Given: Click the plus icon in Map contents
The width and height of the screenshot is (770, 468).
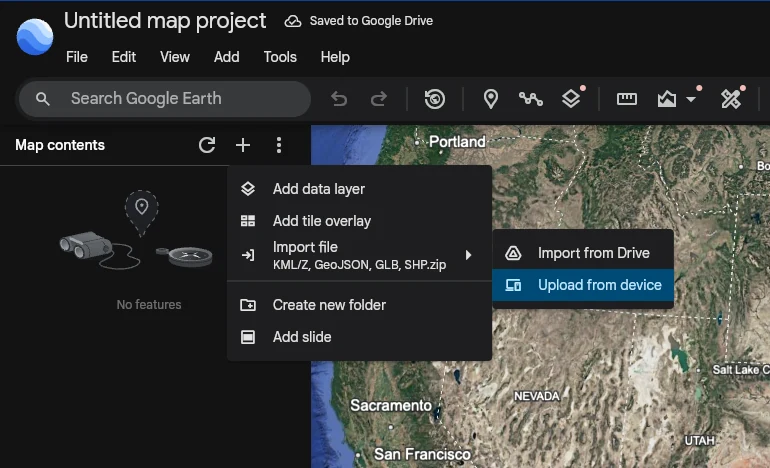Looking at the screenshot, I should pyautogui.click(x=243, y=145).
